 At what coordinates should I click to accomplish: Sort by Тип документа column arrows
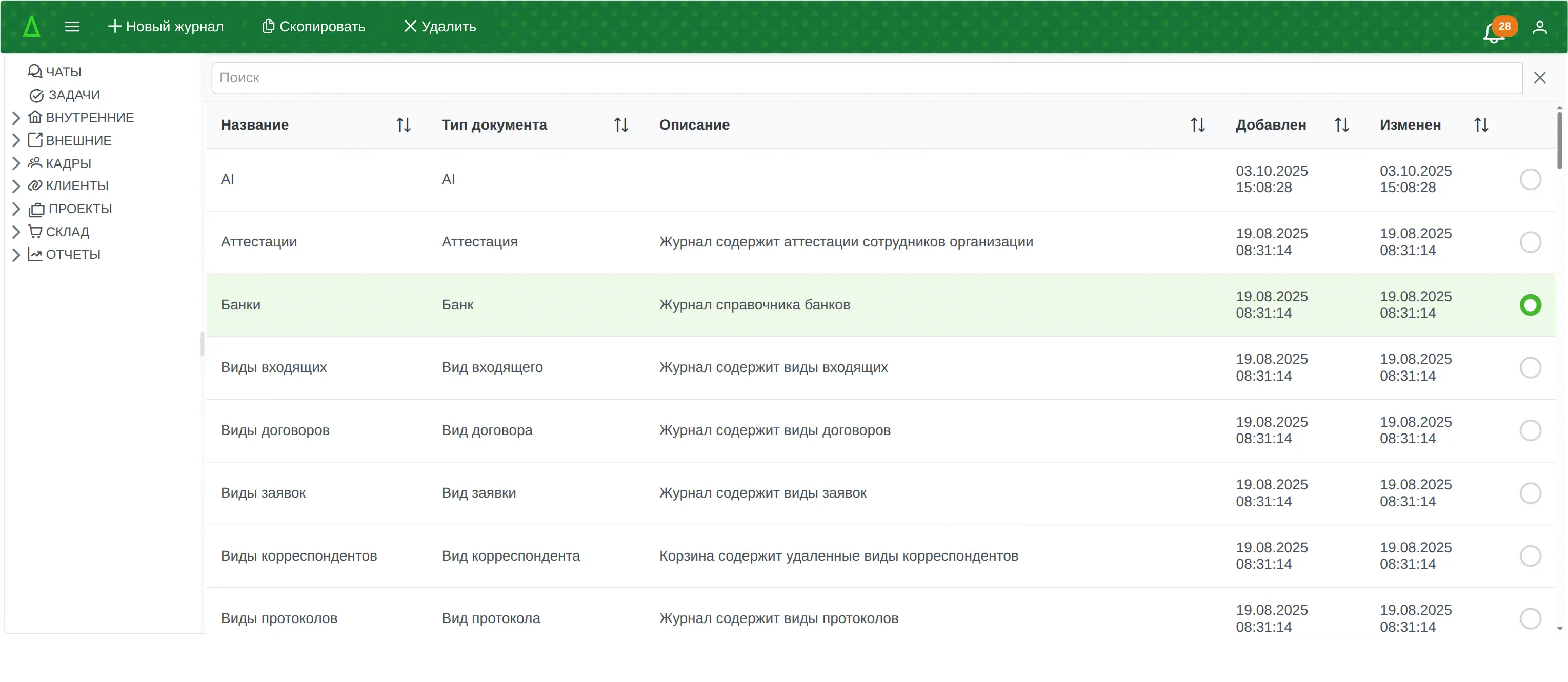click(x=621, y=125)
